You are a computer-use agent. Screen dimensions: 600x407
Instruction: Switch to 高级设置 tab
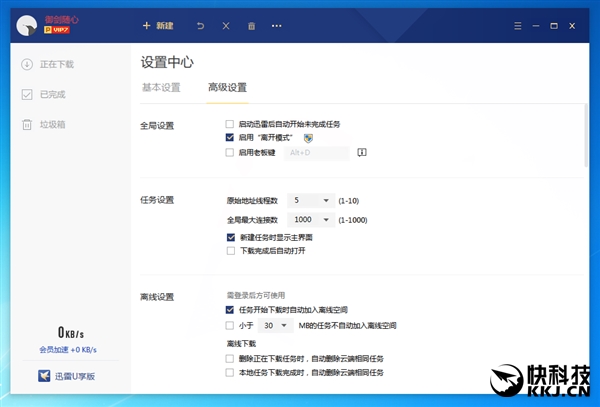[x=227, y=88]
